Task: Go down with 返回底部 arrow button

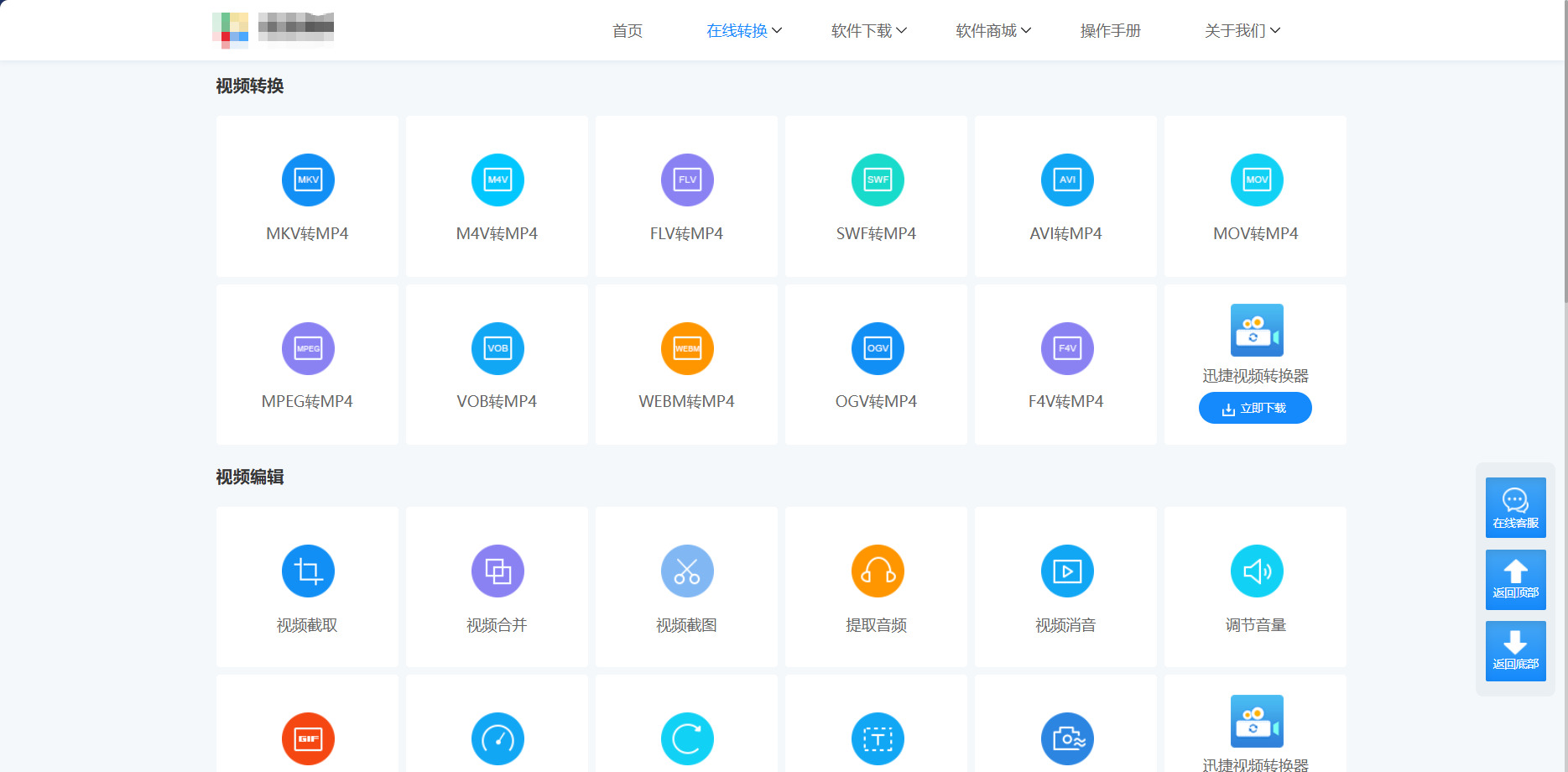Action: pyautogui.click(x=1515, y=651)
